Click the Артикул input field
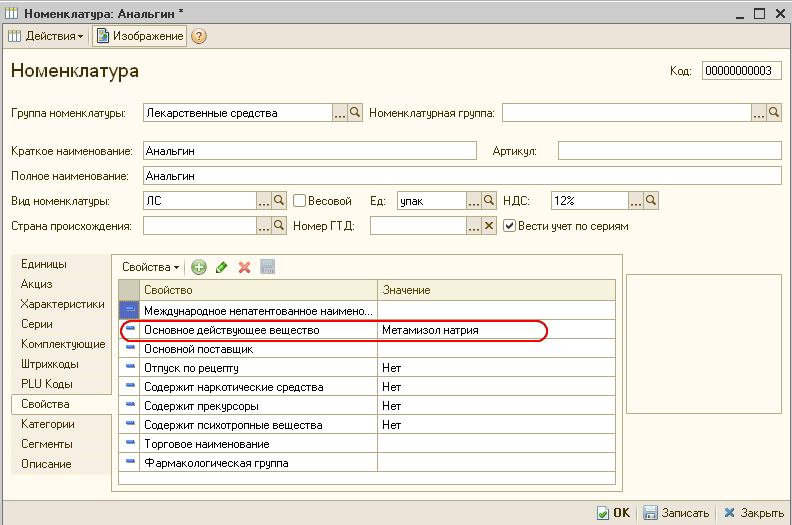The image size is (792, 525). [669, 150]
